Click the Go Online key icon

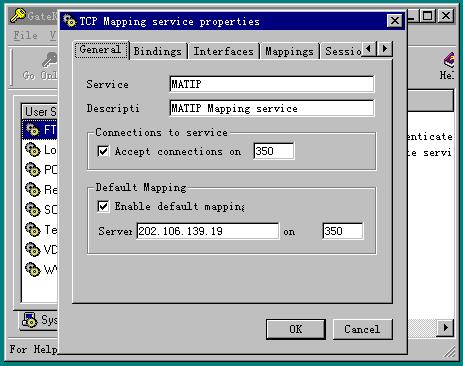[x=50, y=61]
